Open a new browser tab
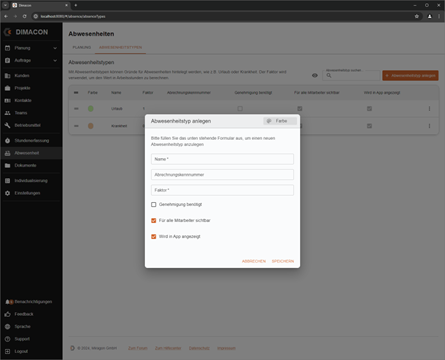The width and height of the screenshot is (445, 360). pyautogui.click(x=76, y=5)
